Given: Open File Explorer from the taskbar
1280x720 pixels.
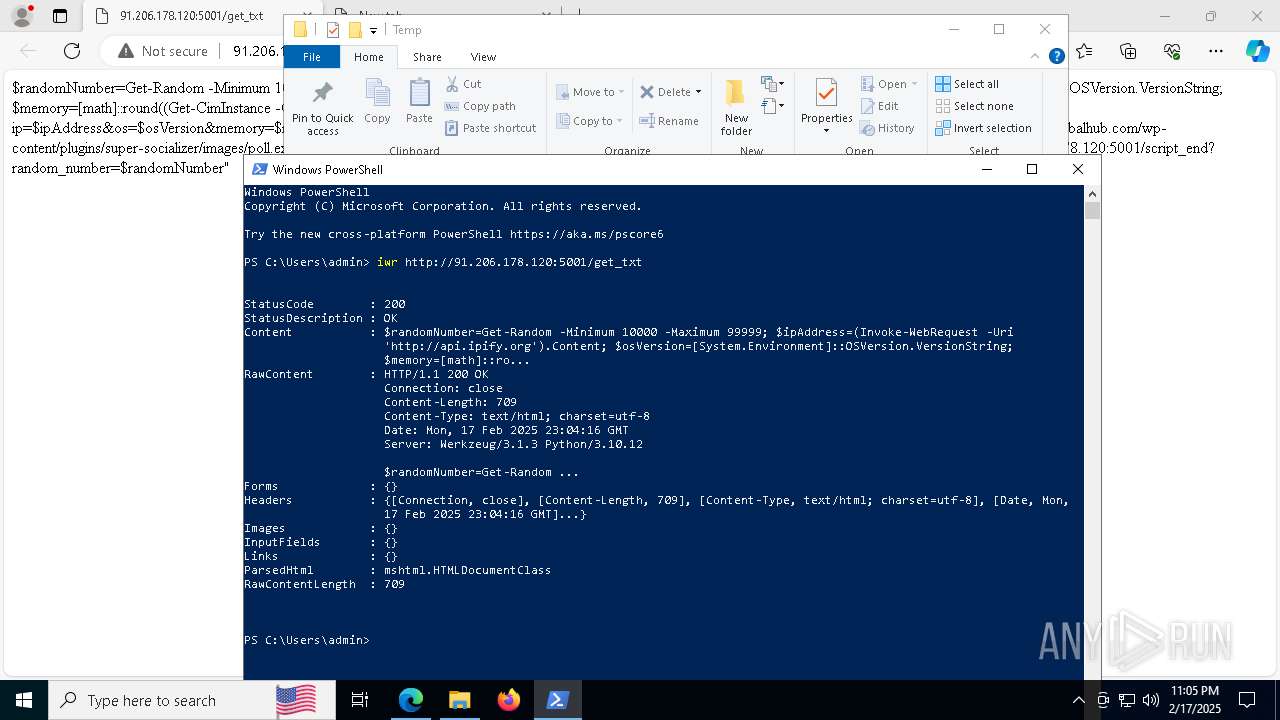Looking at the screenshot, I should (x=459, y=700).
